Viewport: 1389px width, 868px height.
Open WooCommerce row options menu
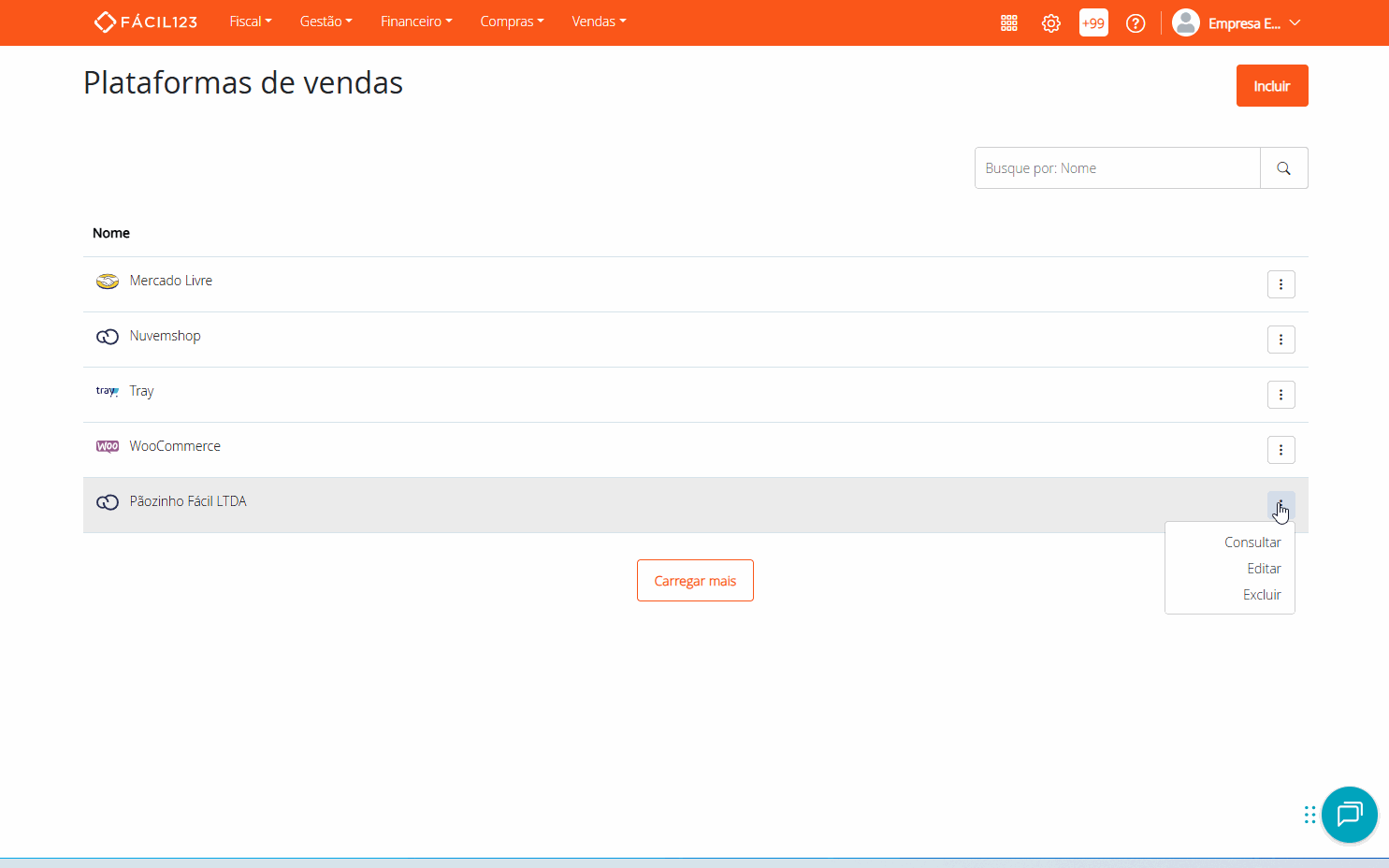(1280, 450)
